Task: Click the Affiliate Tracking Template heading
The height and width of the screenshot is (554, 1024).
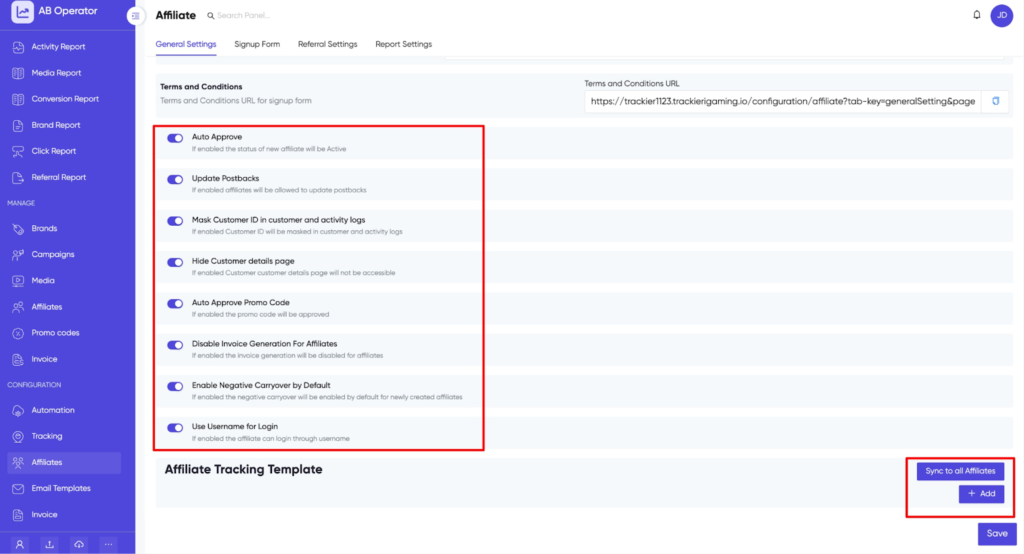Action: tap(243, 470)
